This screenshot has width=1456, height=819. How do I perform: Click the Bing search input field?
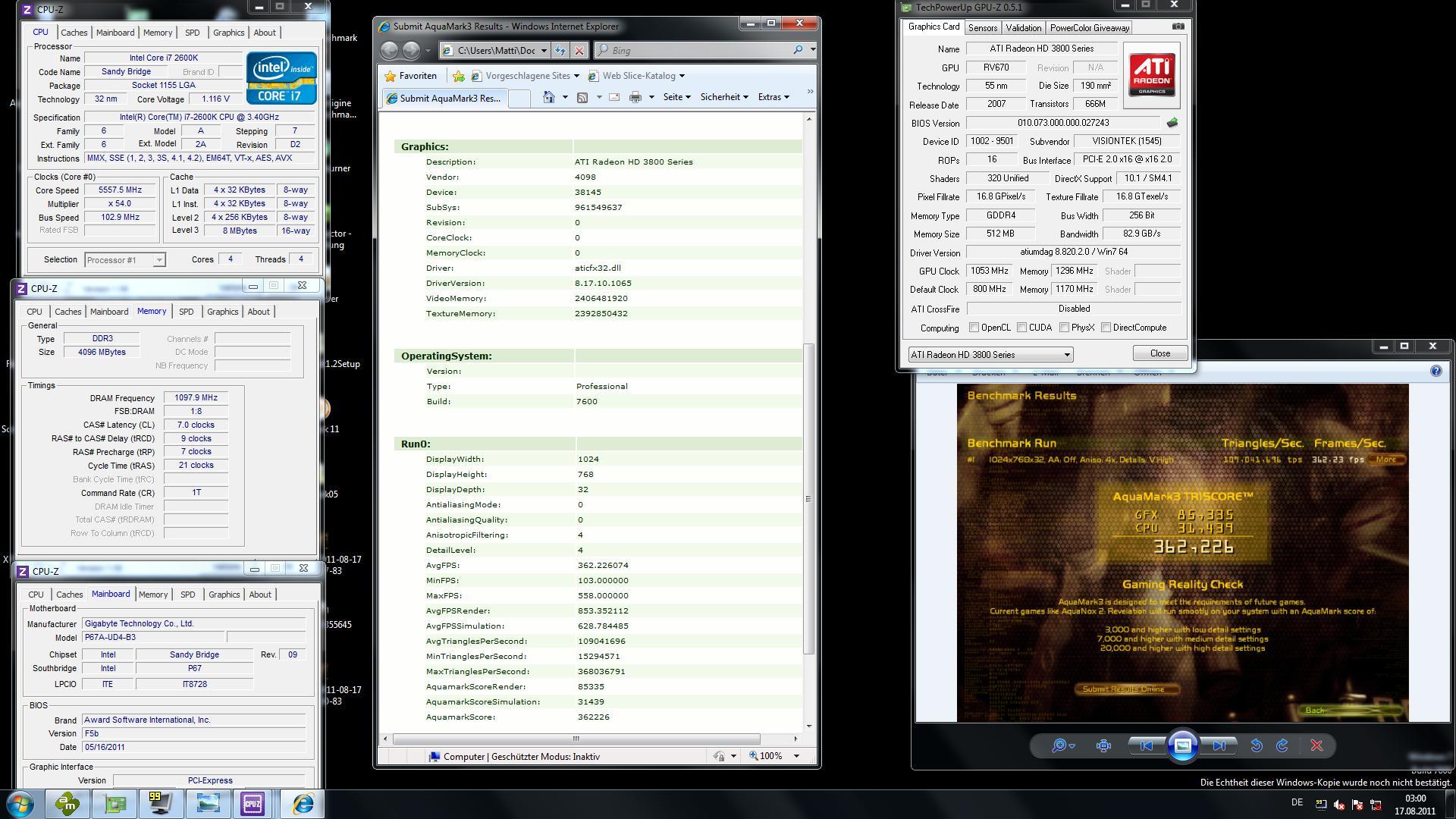pos(700,50)
